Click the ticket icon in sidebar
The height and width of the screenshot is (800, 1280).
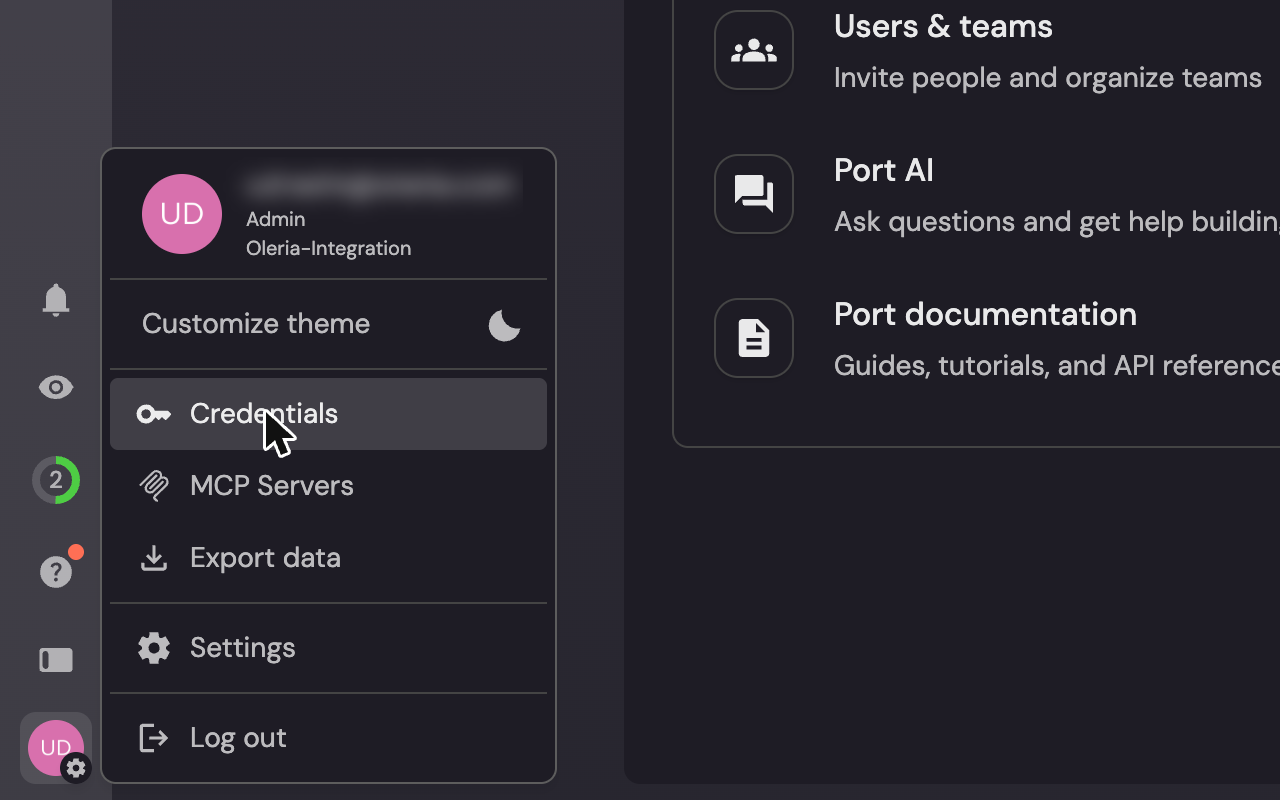click(56, 660)
